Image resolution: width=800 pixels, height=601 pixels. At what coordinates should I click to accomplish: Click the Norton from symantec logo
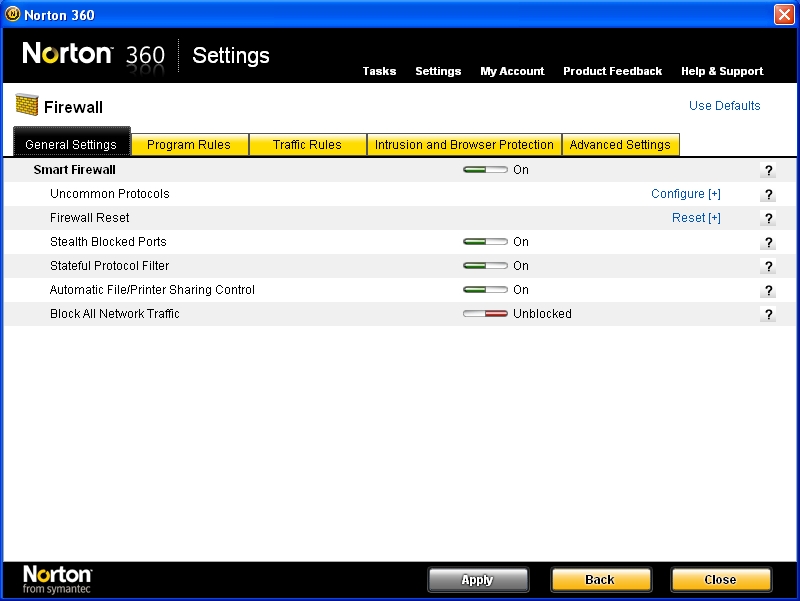click(x=57, y=579)
